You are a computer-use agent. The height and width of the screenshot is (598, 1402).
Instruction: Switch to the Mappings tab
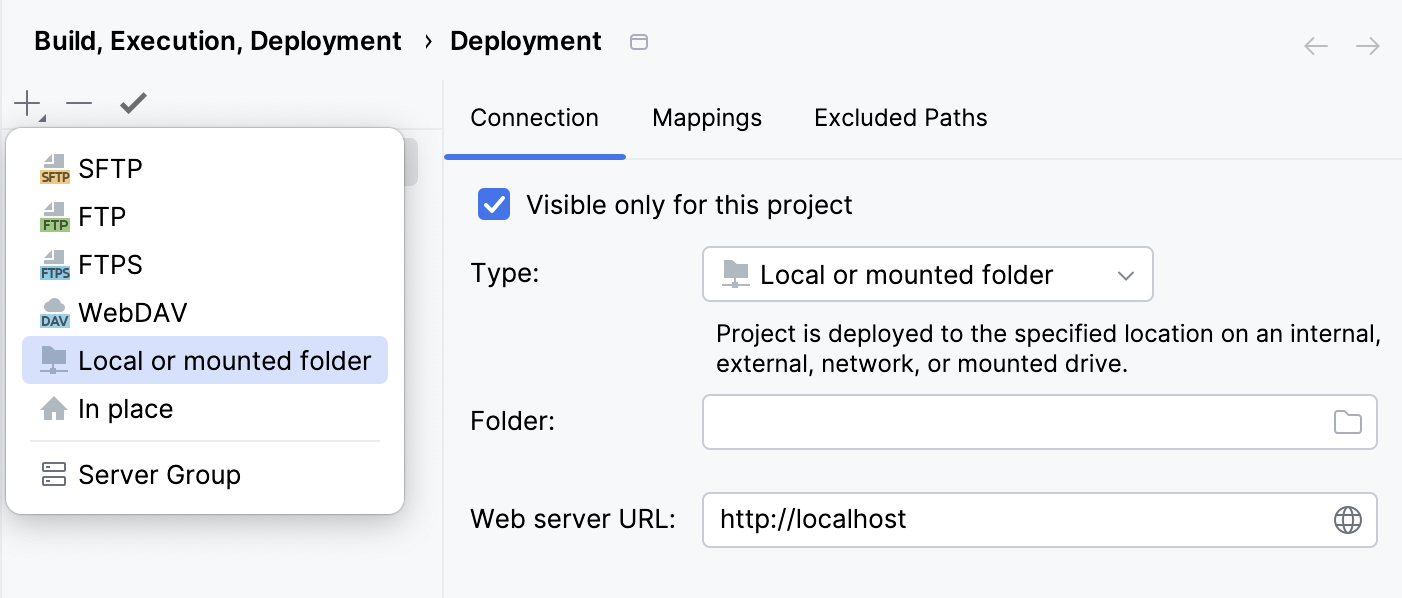point(706,117)
